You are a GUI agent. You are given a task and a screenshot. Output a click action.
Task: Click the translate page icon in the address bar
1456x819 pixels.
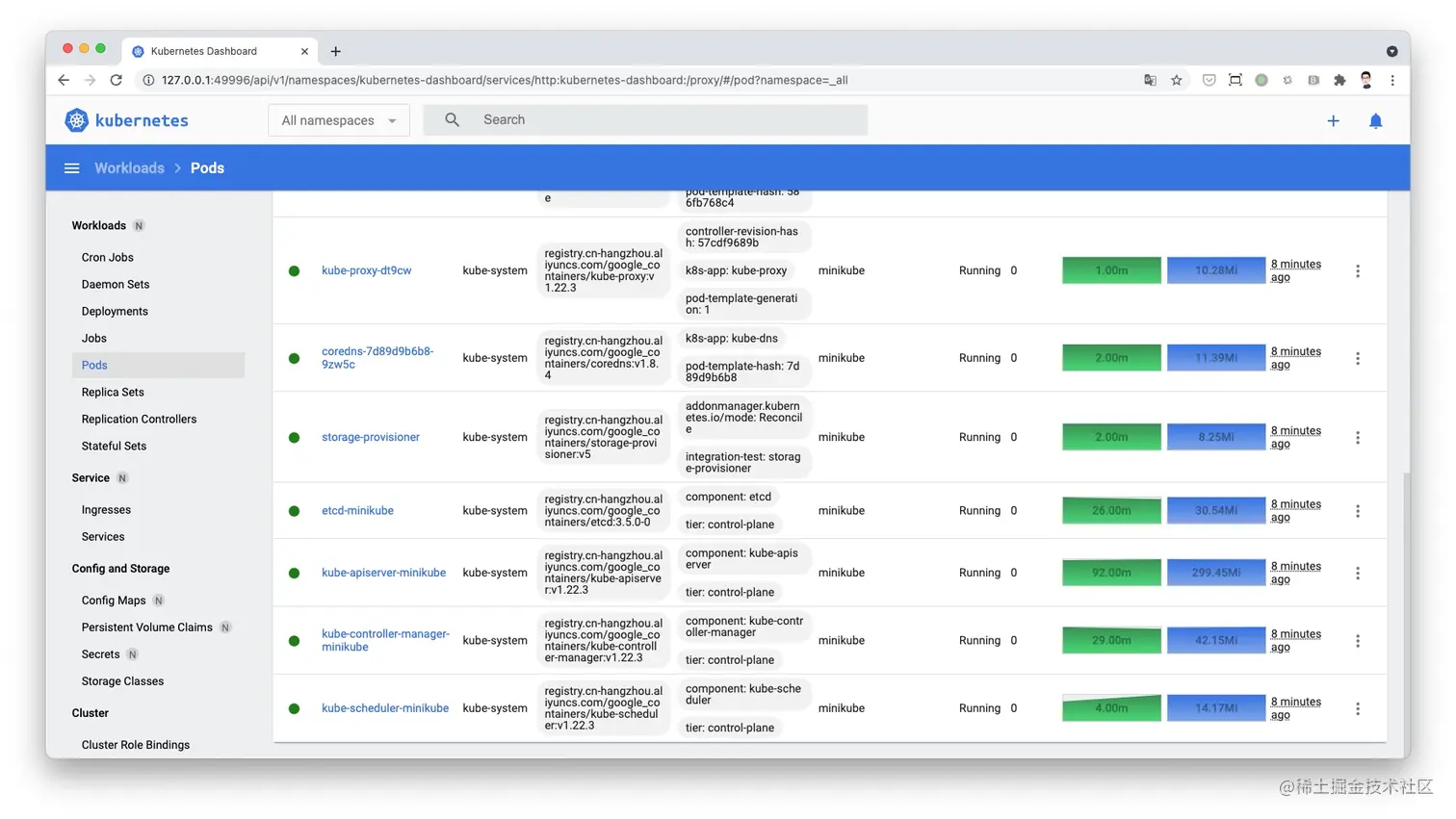click(1150, 80)
